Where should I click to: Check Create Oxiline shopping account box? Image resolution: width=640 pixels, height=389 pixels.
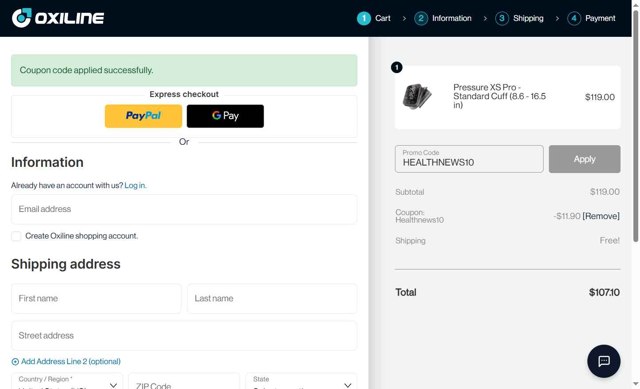coord(16,236)
